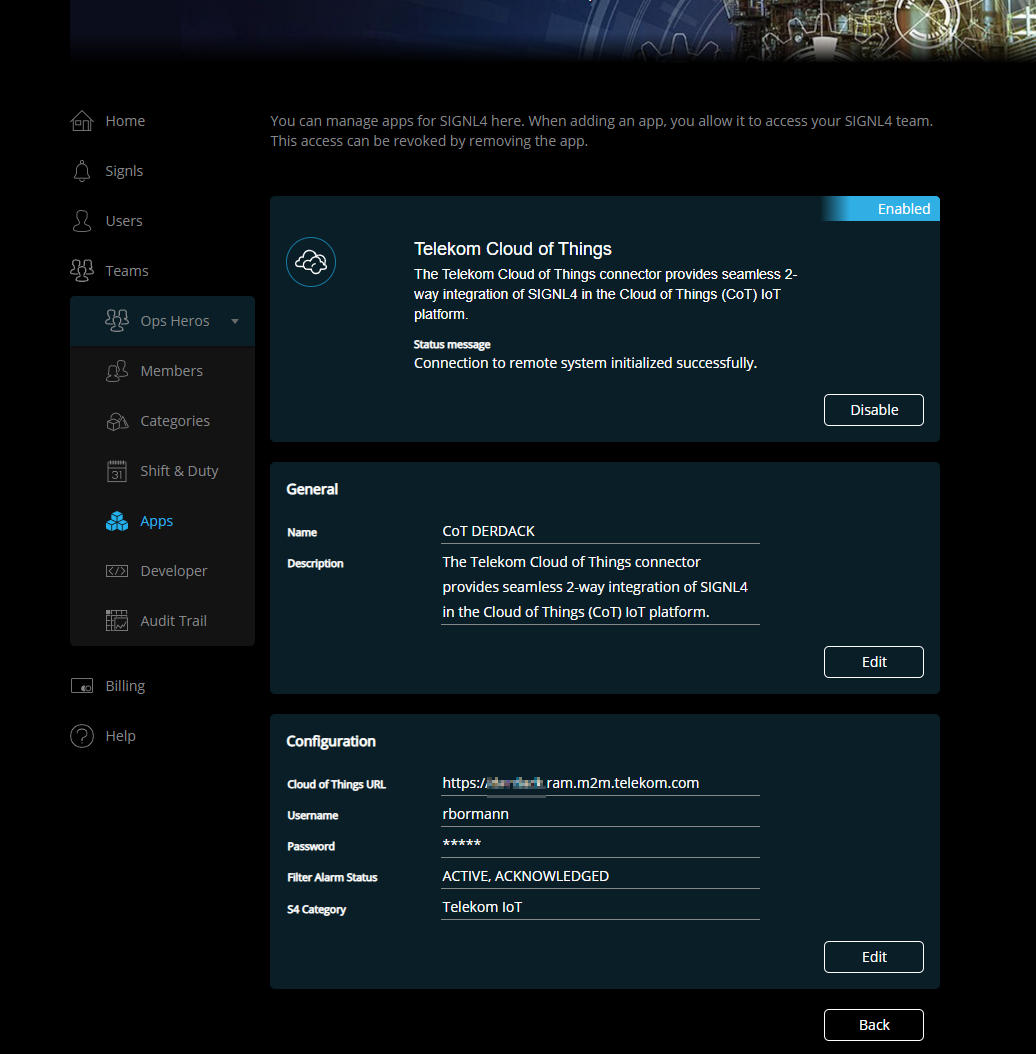Click the Developer code icon
Screen dimensions: 1036x1054
pyautogui.click(x=117, y=571)
